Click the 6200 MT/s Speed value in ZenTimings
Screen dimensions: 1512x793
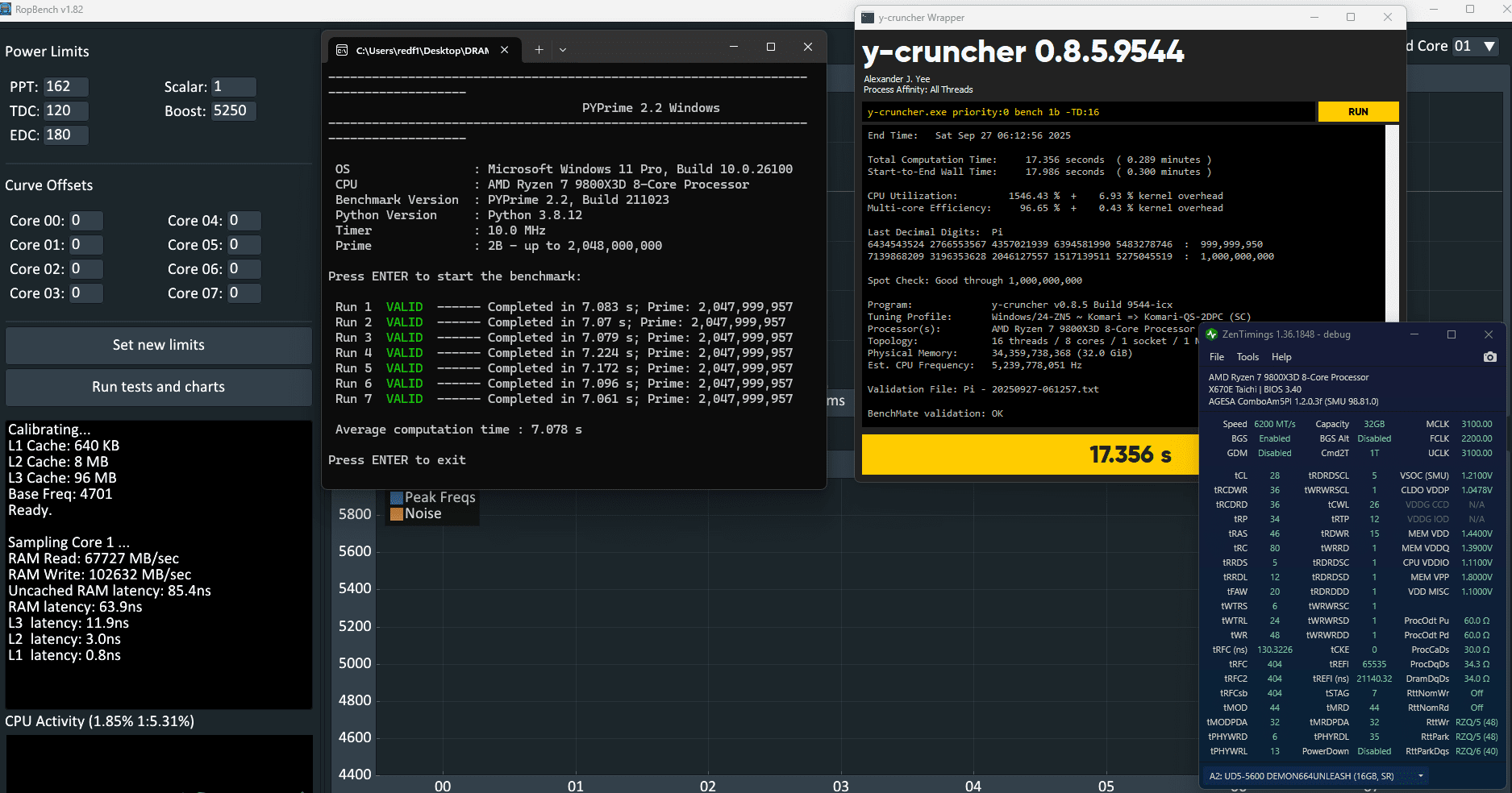(x=1275, y=424)
